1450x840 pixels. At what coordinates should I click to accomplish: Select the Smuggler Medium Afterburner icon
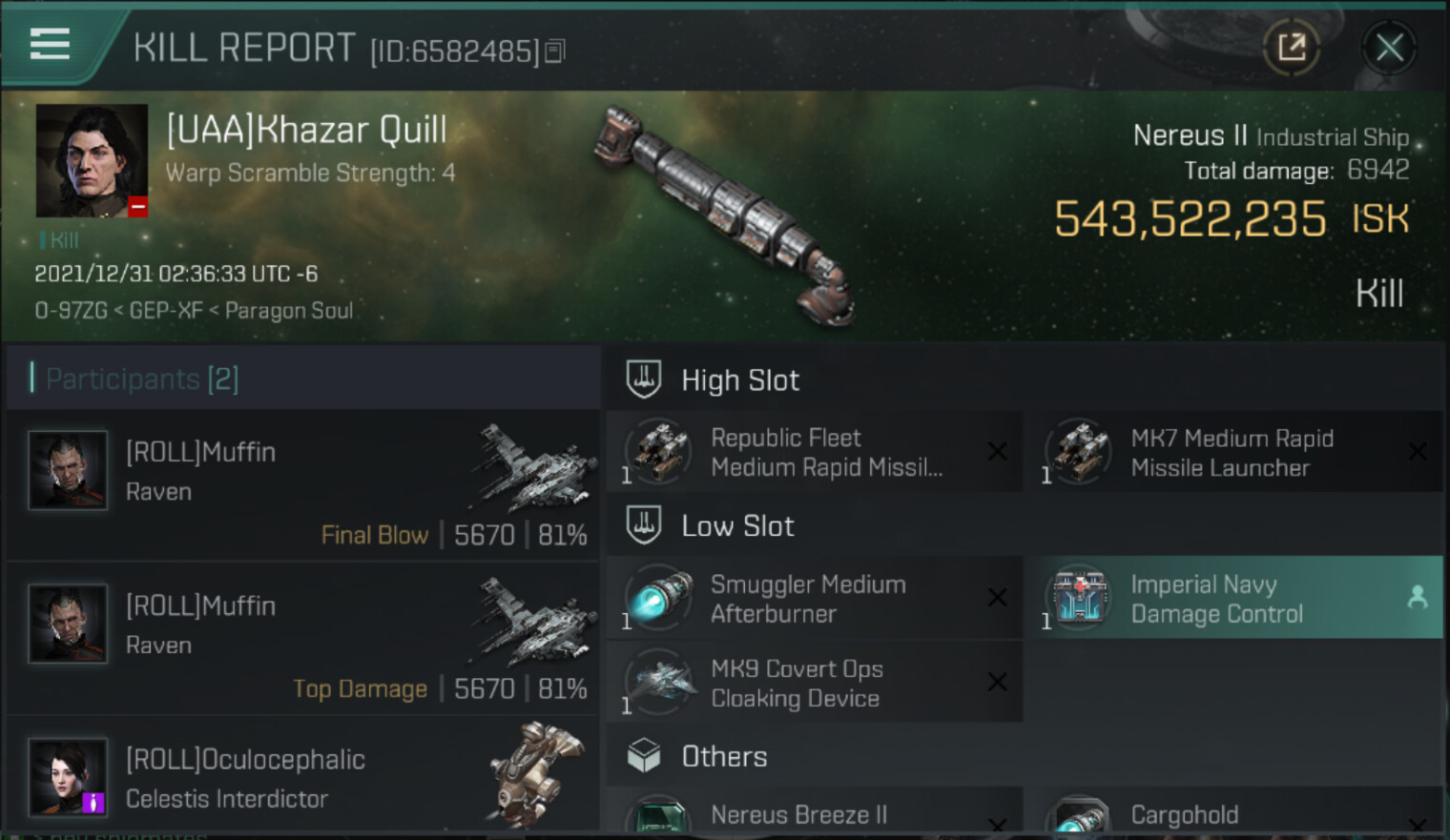[659, 598]
